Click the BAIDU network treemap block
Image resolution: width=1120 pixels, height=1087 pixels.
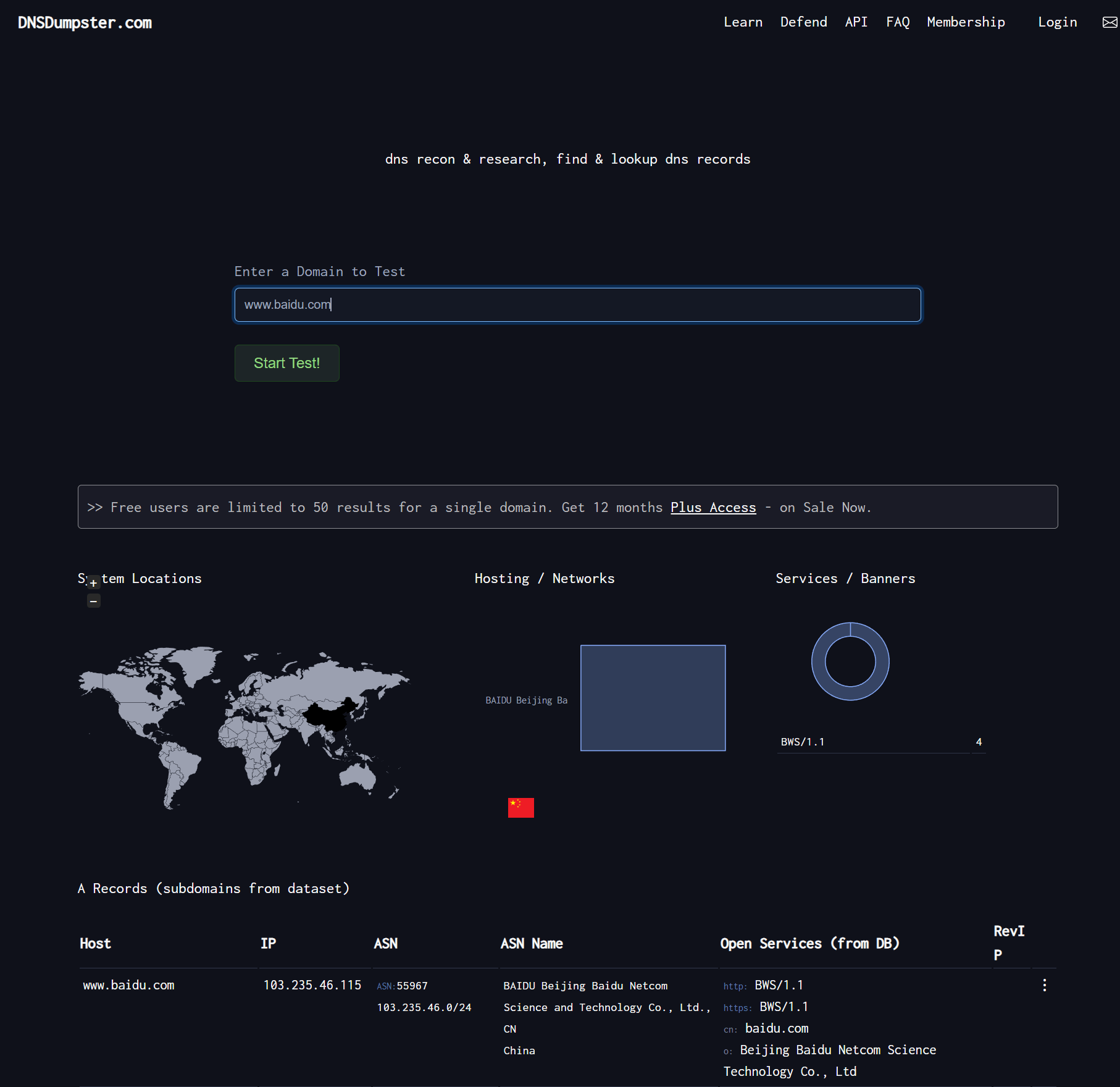pos(653,698)
